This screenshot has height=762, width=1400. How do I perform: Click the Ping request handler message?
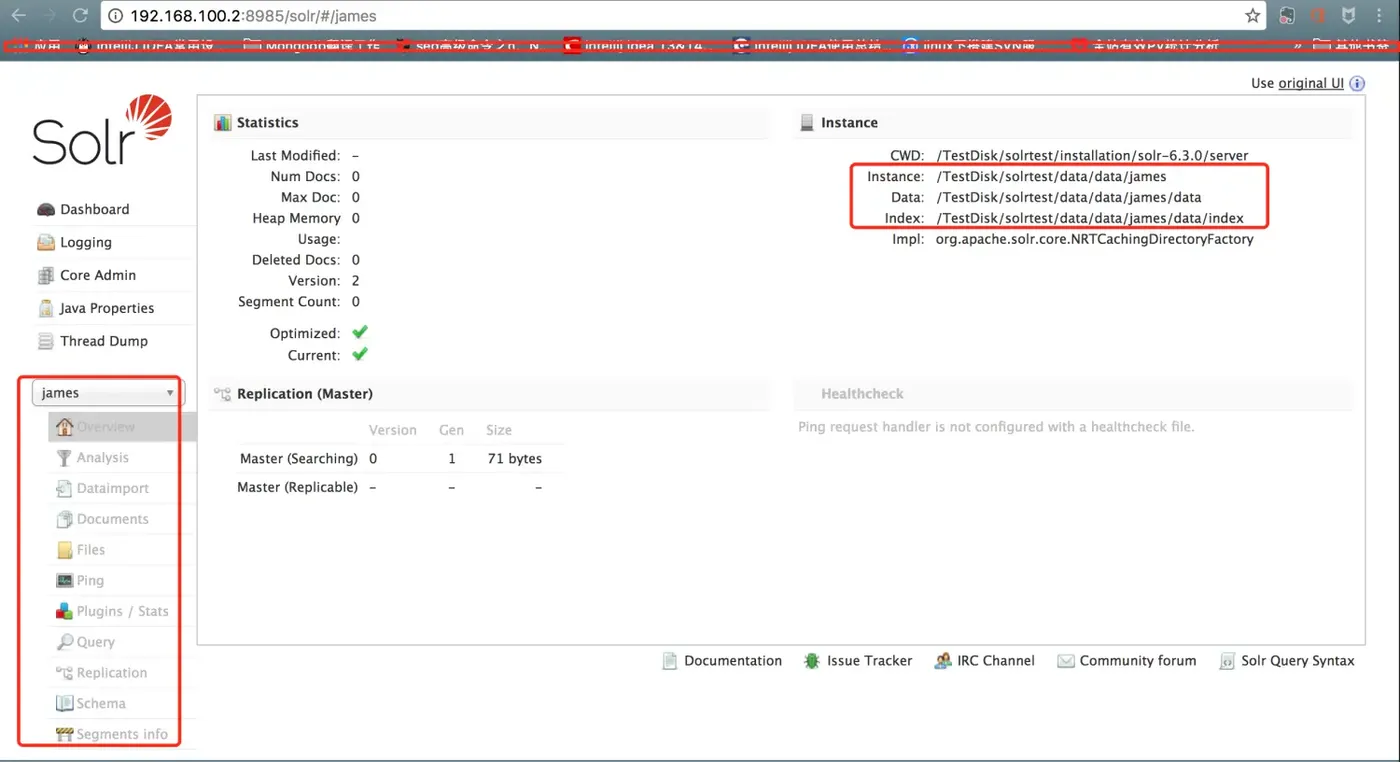pyautogui.click(x=996, y=427)
